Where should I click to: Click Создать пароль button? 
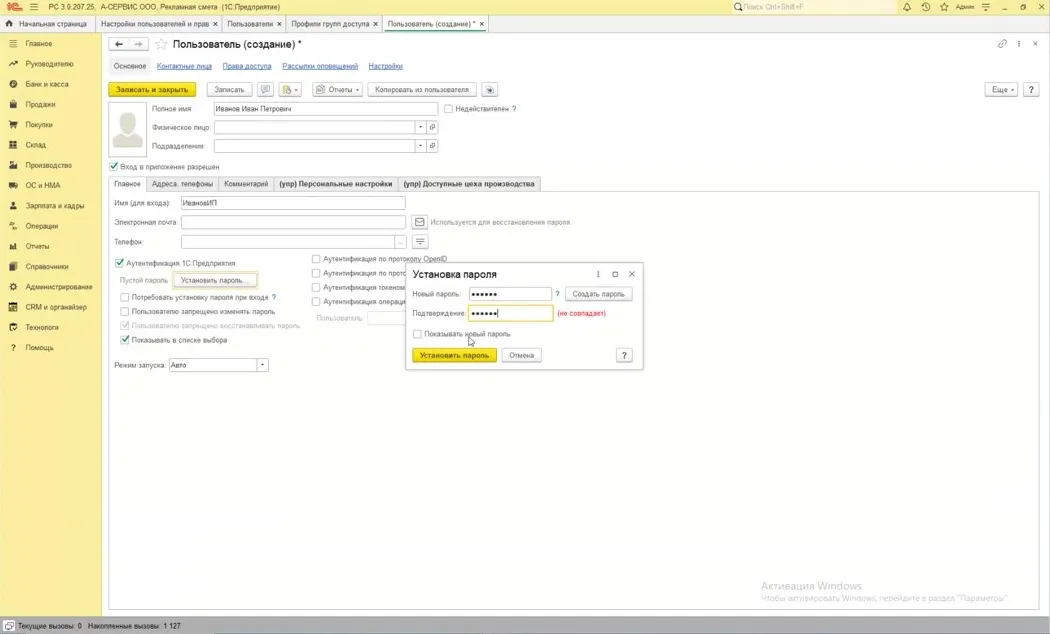coord(598,294)
